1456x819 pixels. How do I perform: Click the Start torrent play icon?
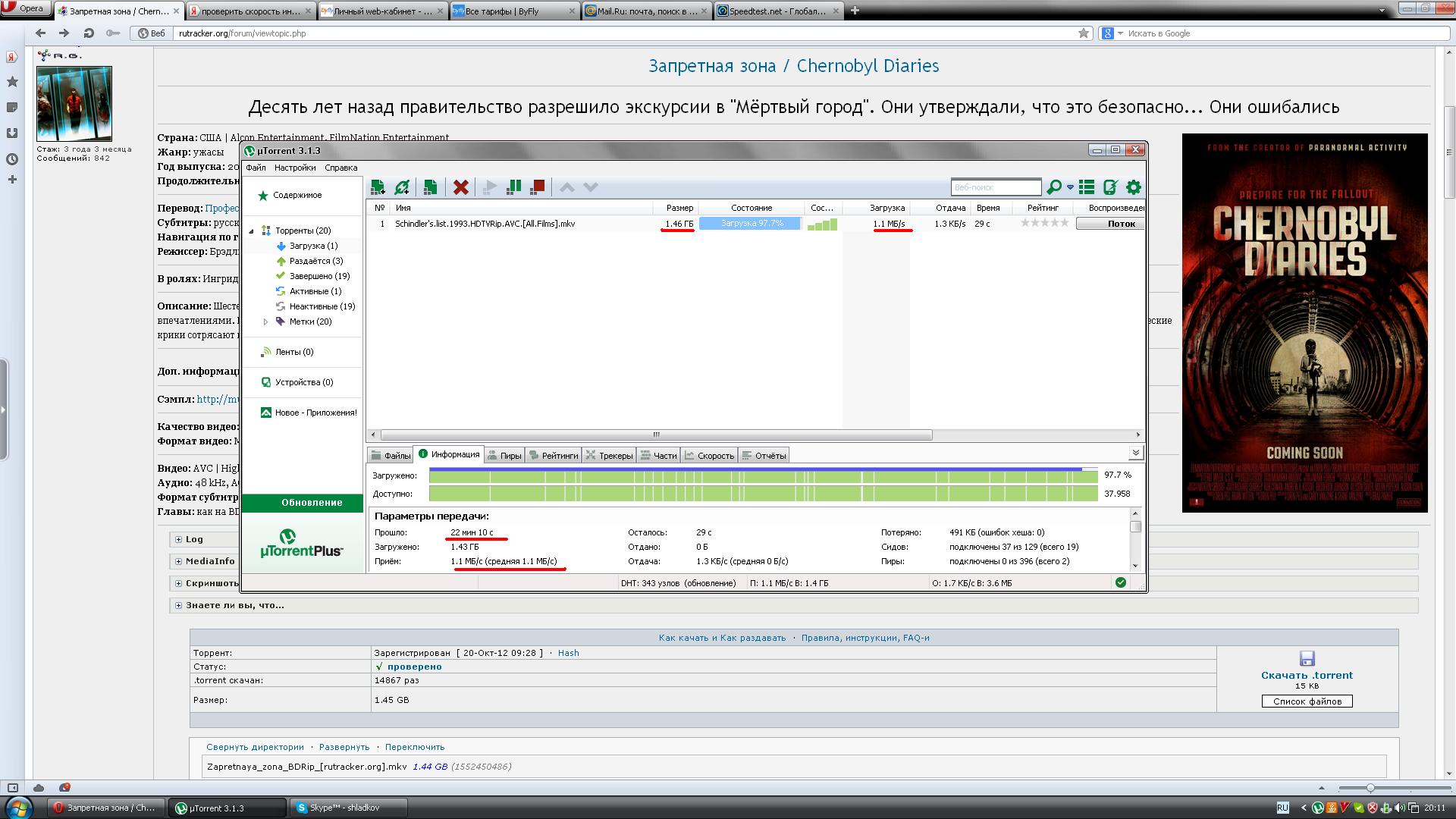tap(490, 187)
